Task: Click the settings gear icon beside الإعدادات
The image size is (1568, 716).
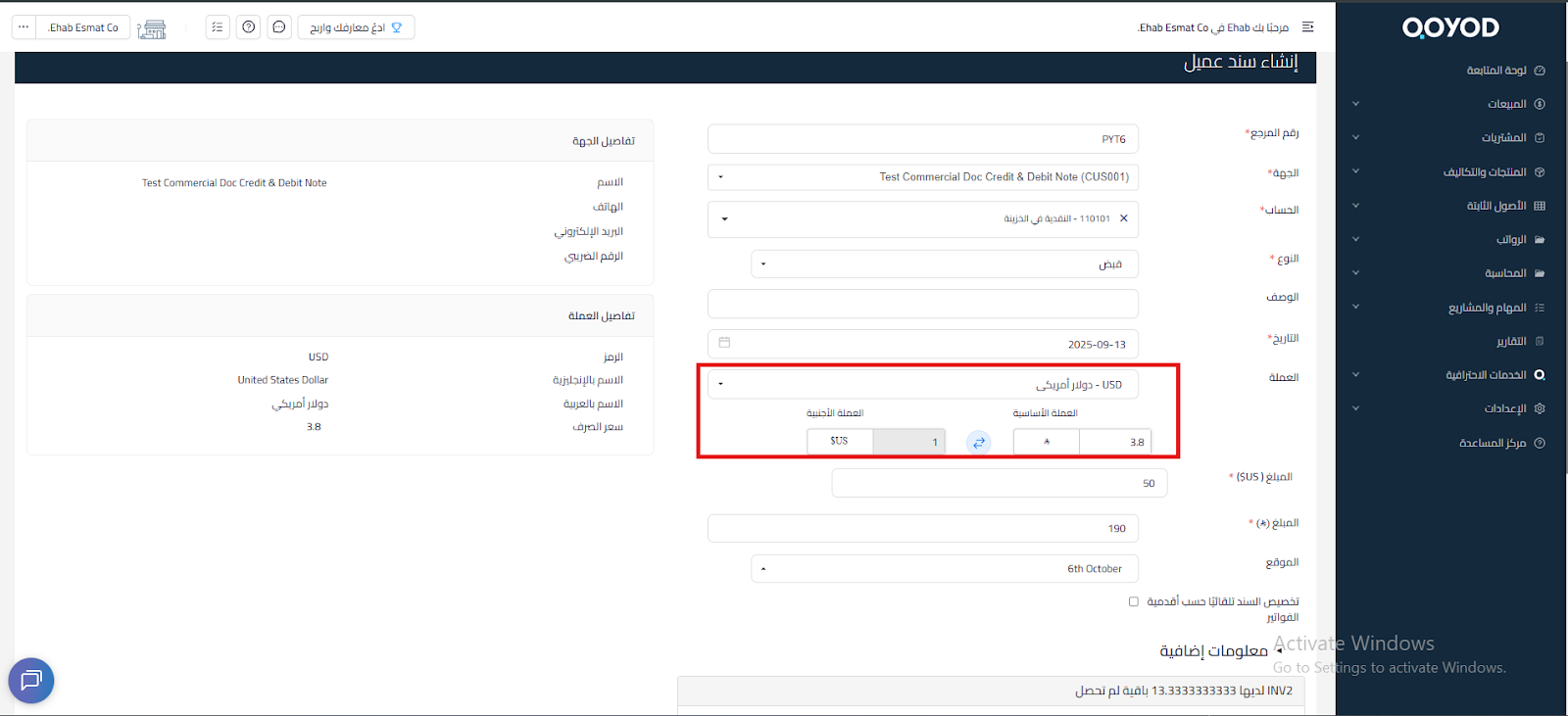Action: [1540, 408]
